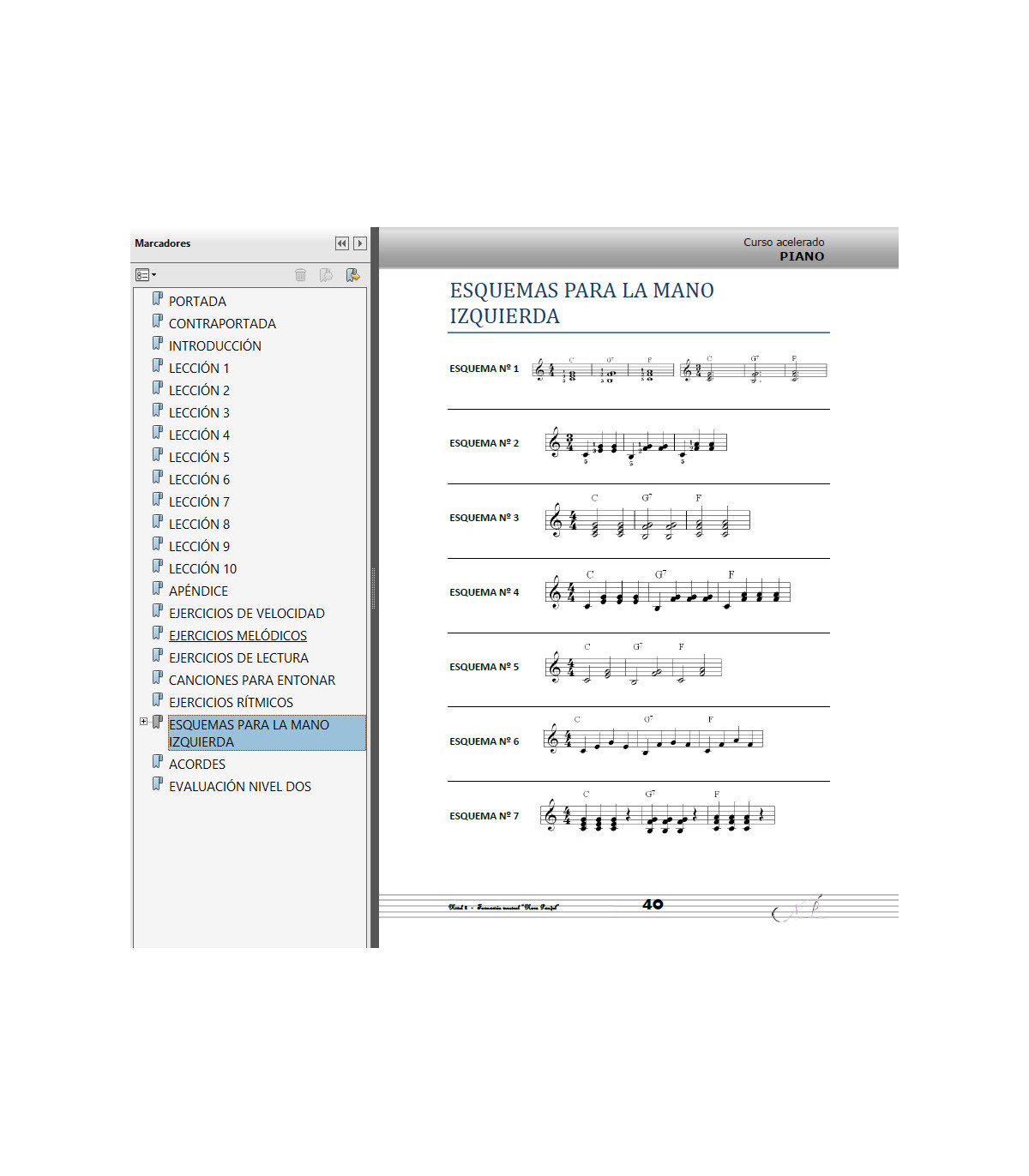Select highlighted ESQUEMAS PARA LA MANO IZQUIERDA bookmark
Viewport: 1029px width, 1176px height.
coord(267,734)
